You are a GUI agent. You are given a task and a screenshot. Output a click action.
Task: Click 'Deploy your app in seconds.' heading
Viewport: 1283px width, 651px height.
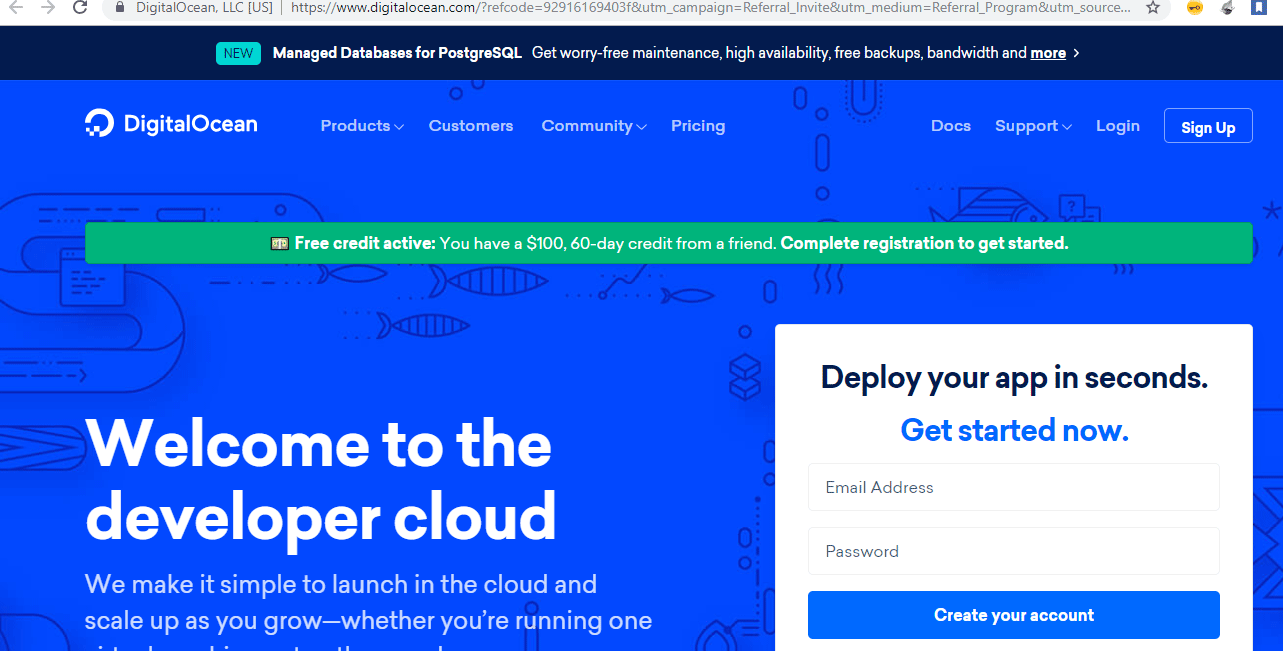point(1014,378)
